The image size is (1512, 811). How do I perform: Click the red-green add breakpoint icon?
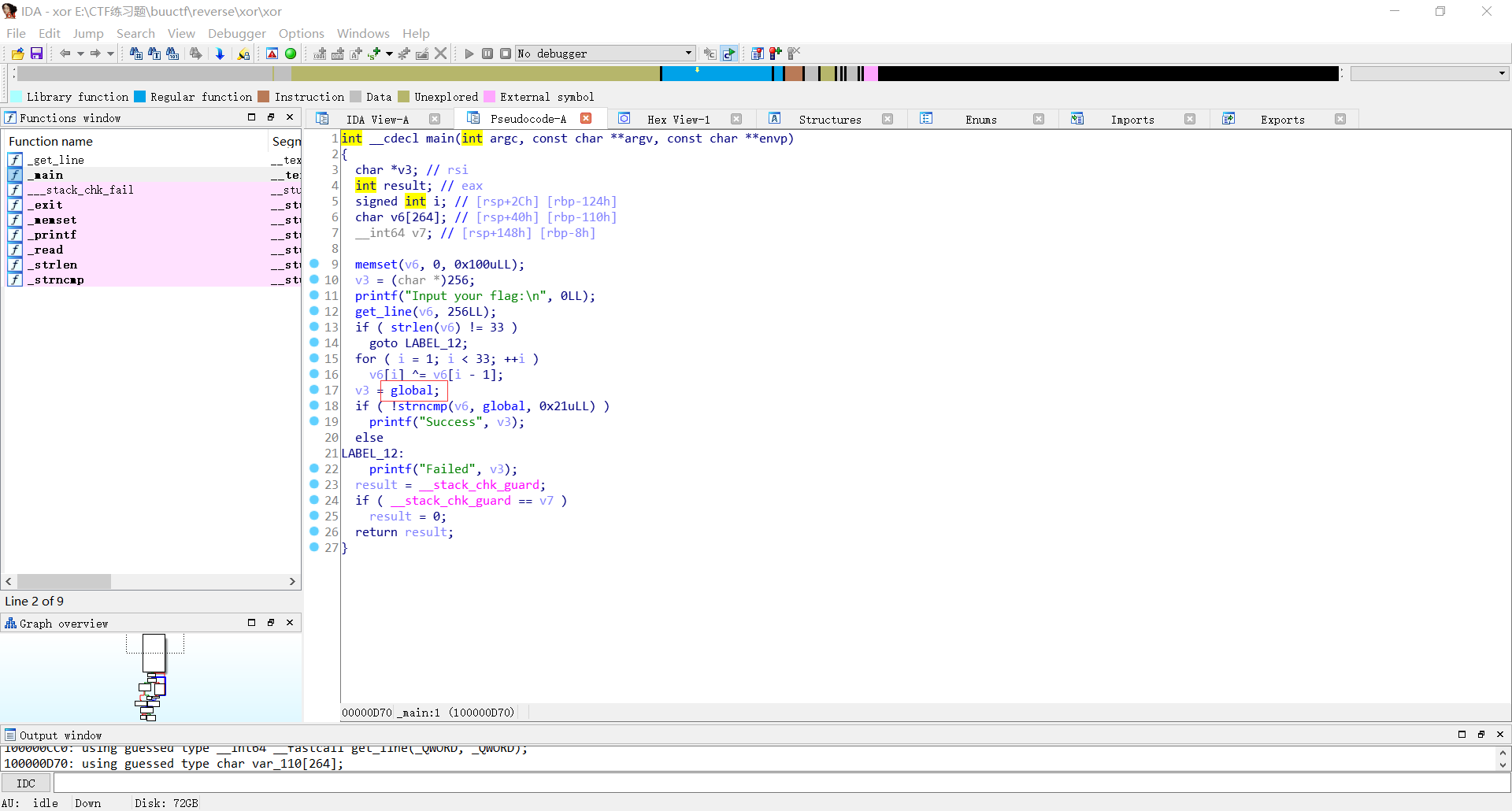776,54
